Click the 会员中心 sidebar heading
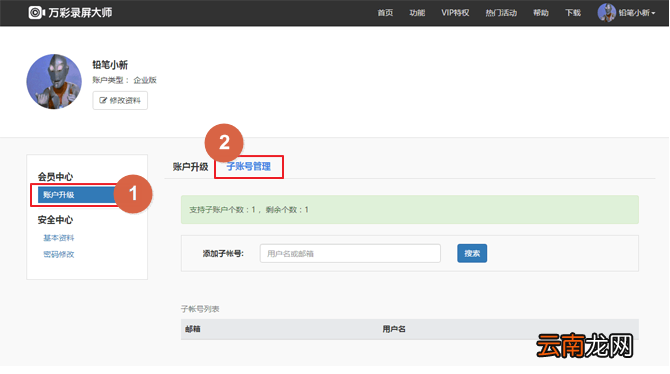Image resolution: width=670 pixels, height=374 pixels. [55, 177]
